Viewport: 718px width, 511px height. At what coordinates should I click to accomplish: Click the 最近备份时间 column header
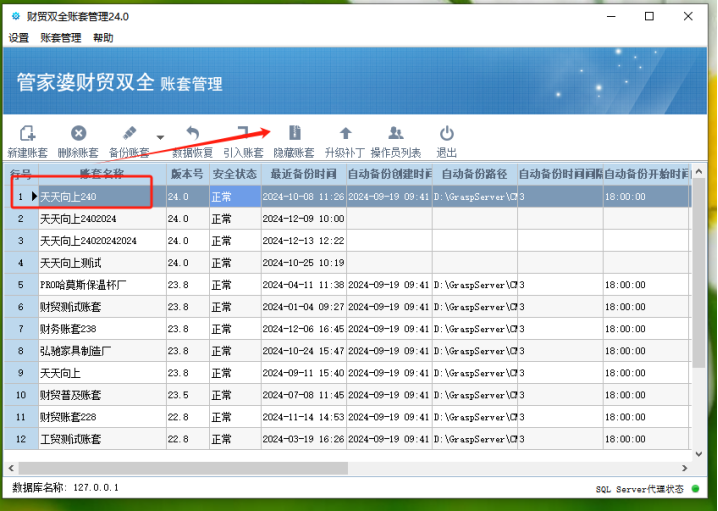pyautogui.click(x=304, y=174)
